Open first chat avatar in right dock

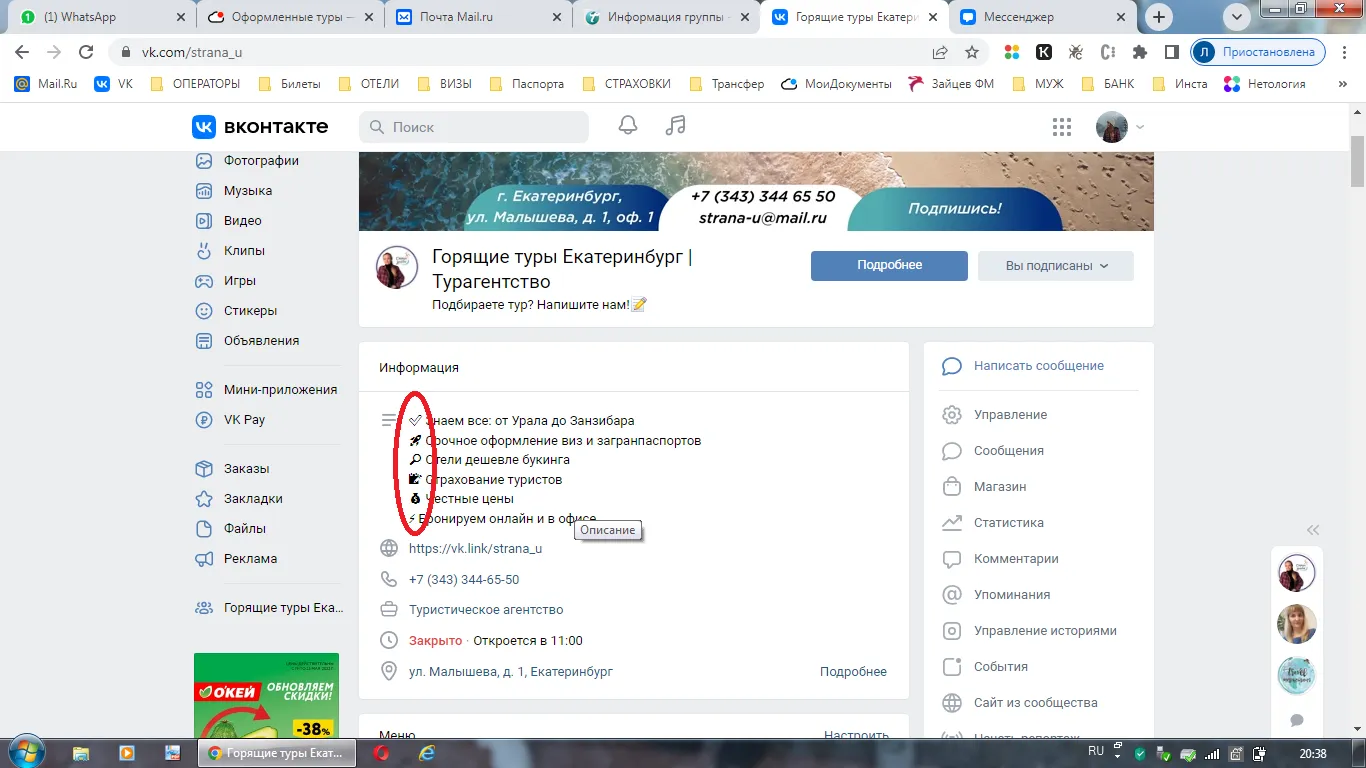1297,574
